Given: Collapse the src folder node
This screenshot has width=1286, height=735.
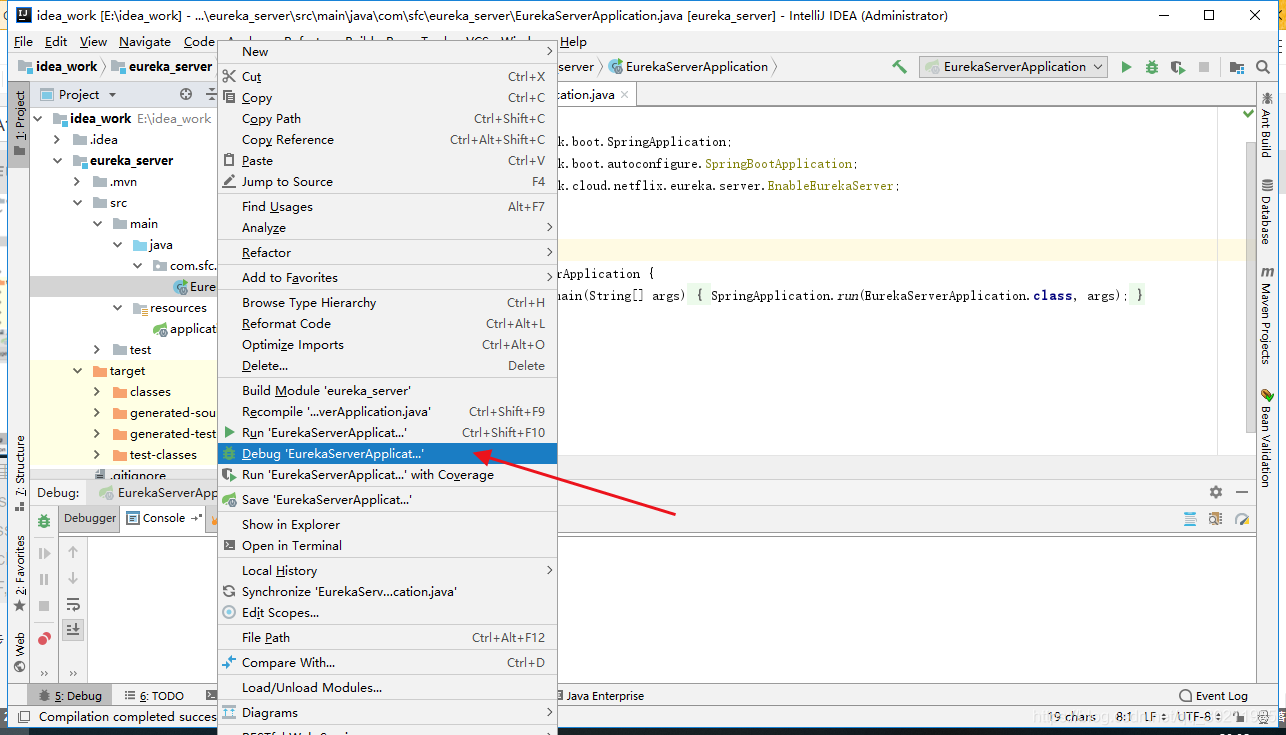Looking at the screenshot, I should pyautogui.click(x=77, y=202).
